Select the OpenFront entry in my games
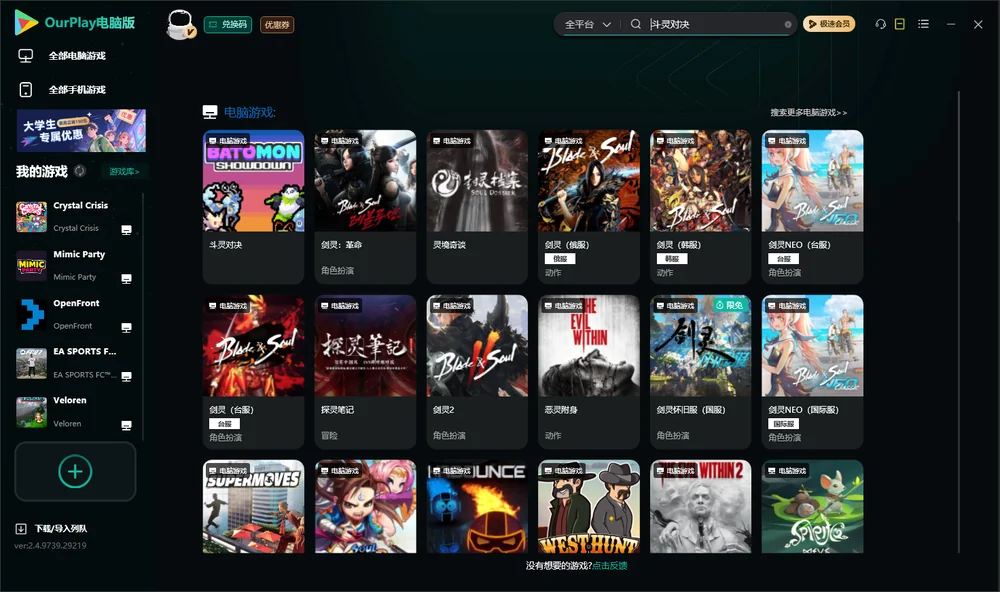Screen dimensions: 1000x592 75,314
